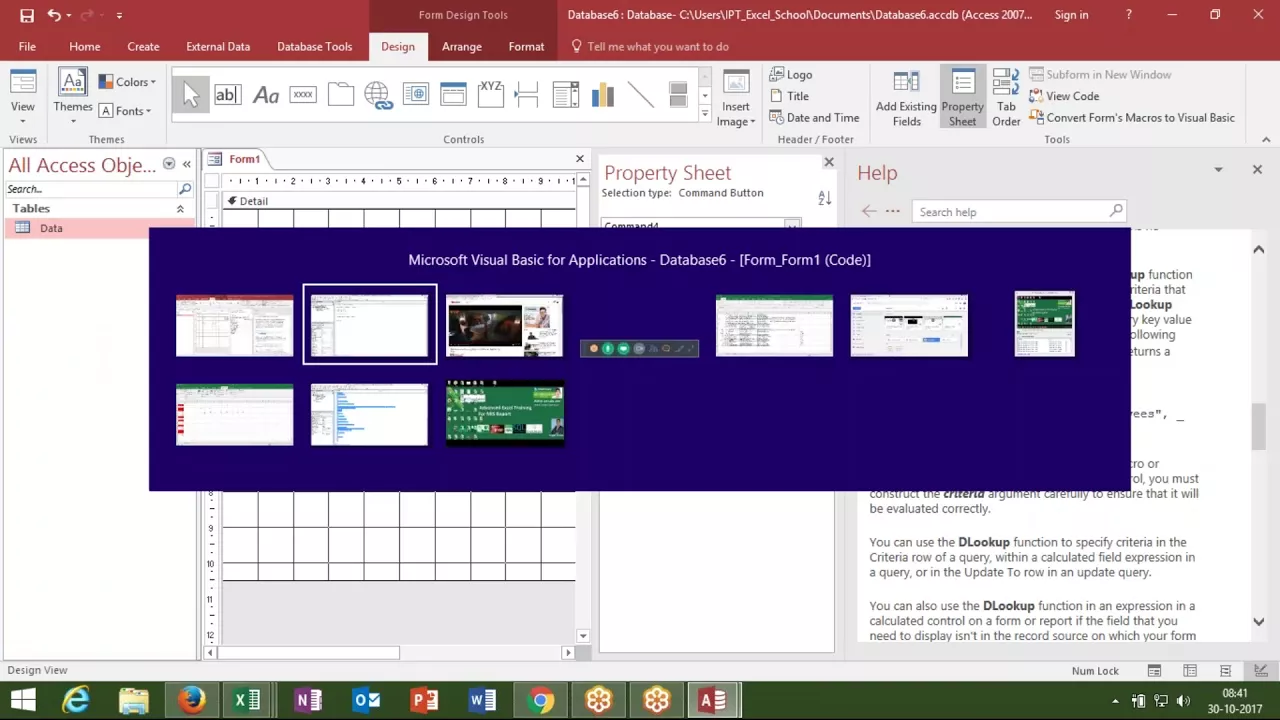Choose the Insert Page Break control

pyautogui.click(x=528, y=95)
